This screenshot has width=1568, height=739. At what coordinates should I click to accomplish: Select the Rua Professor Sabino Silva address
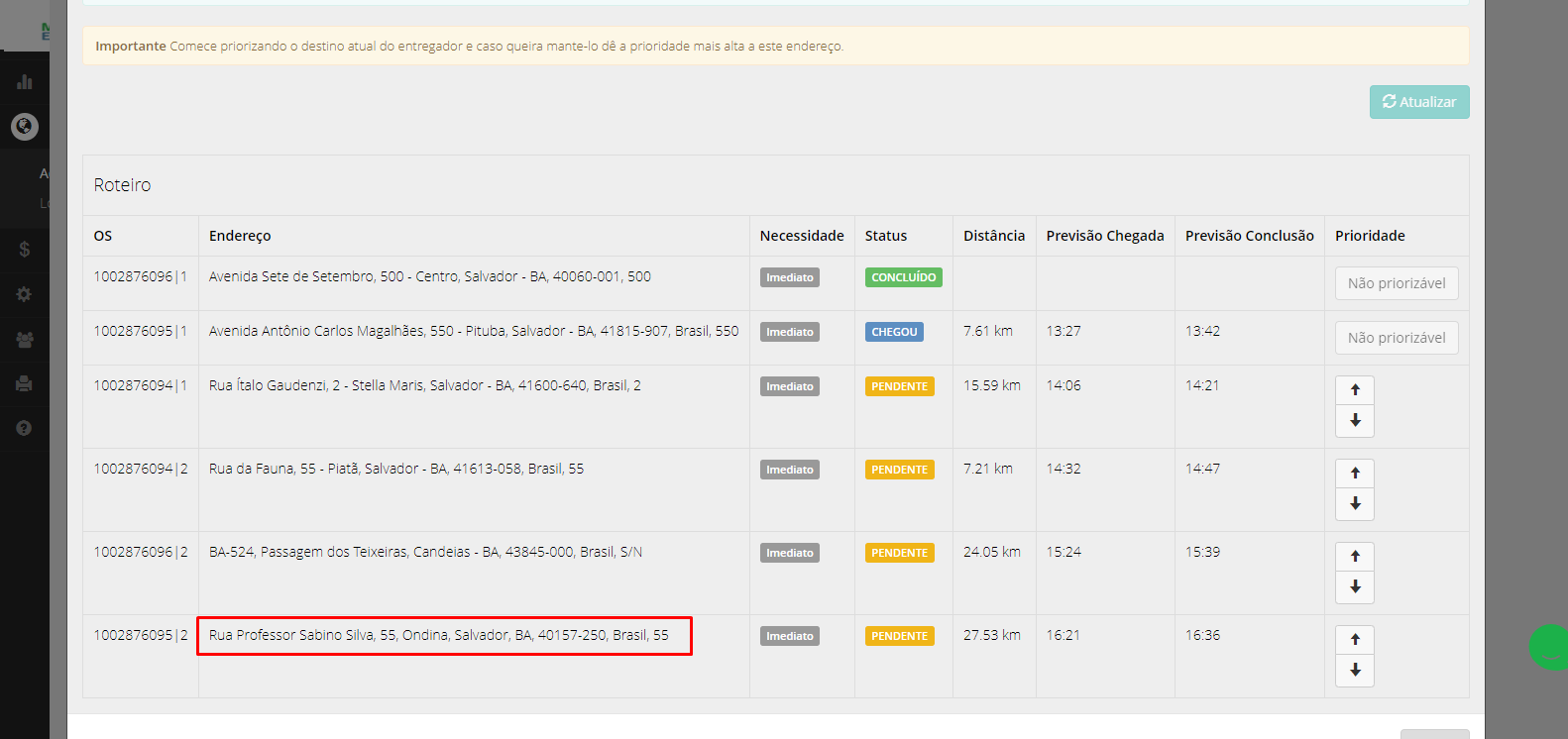click(x=439, y=635)
